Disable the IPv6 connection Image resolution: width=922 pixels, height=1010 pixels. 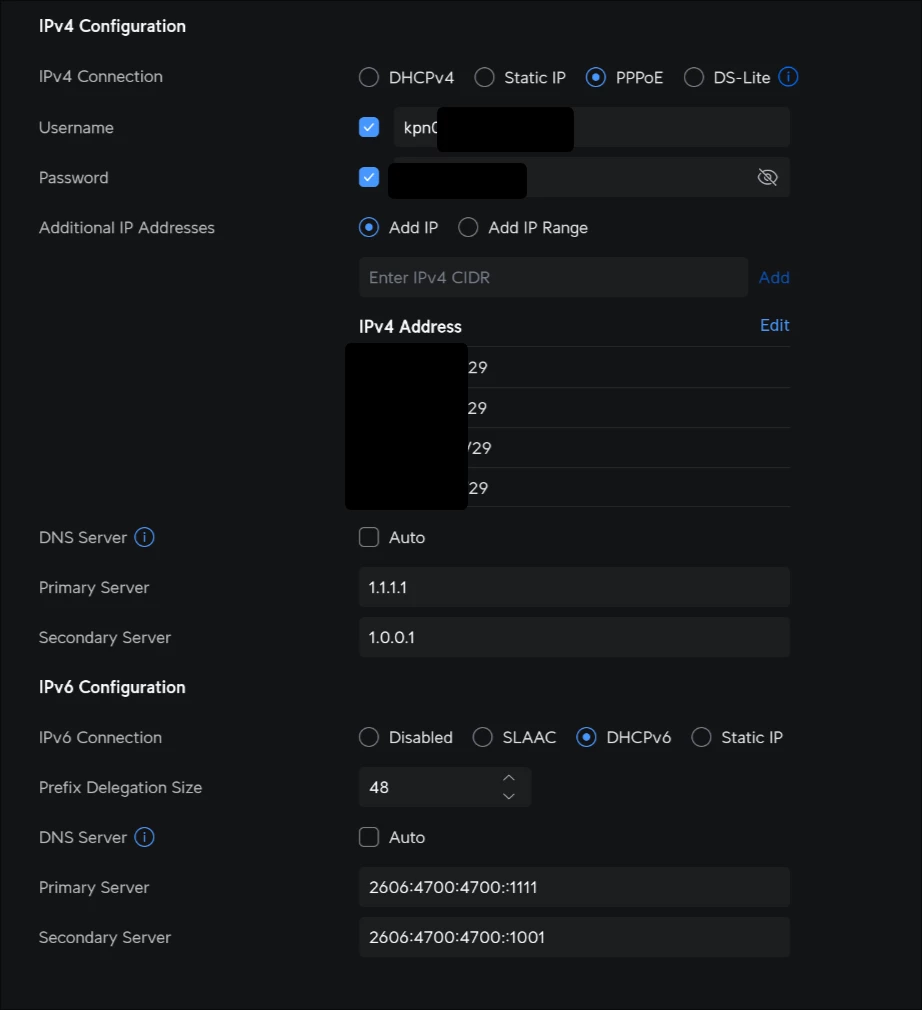[369, 737]
